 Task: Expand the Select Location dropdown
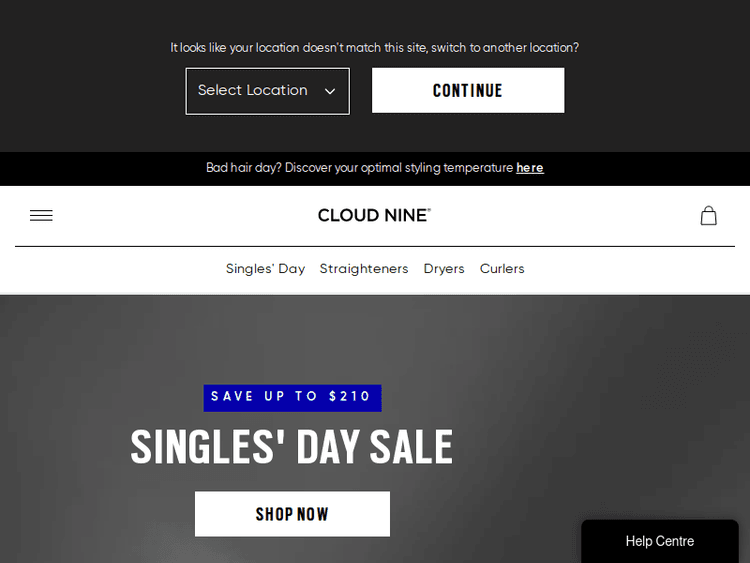click(253, 91)
